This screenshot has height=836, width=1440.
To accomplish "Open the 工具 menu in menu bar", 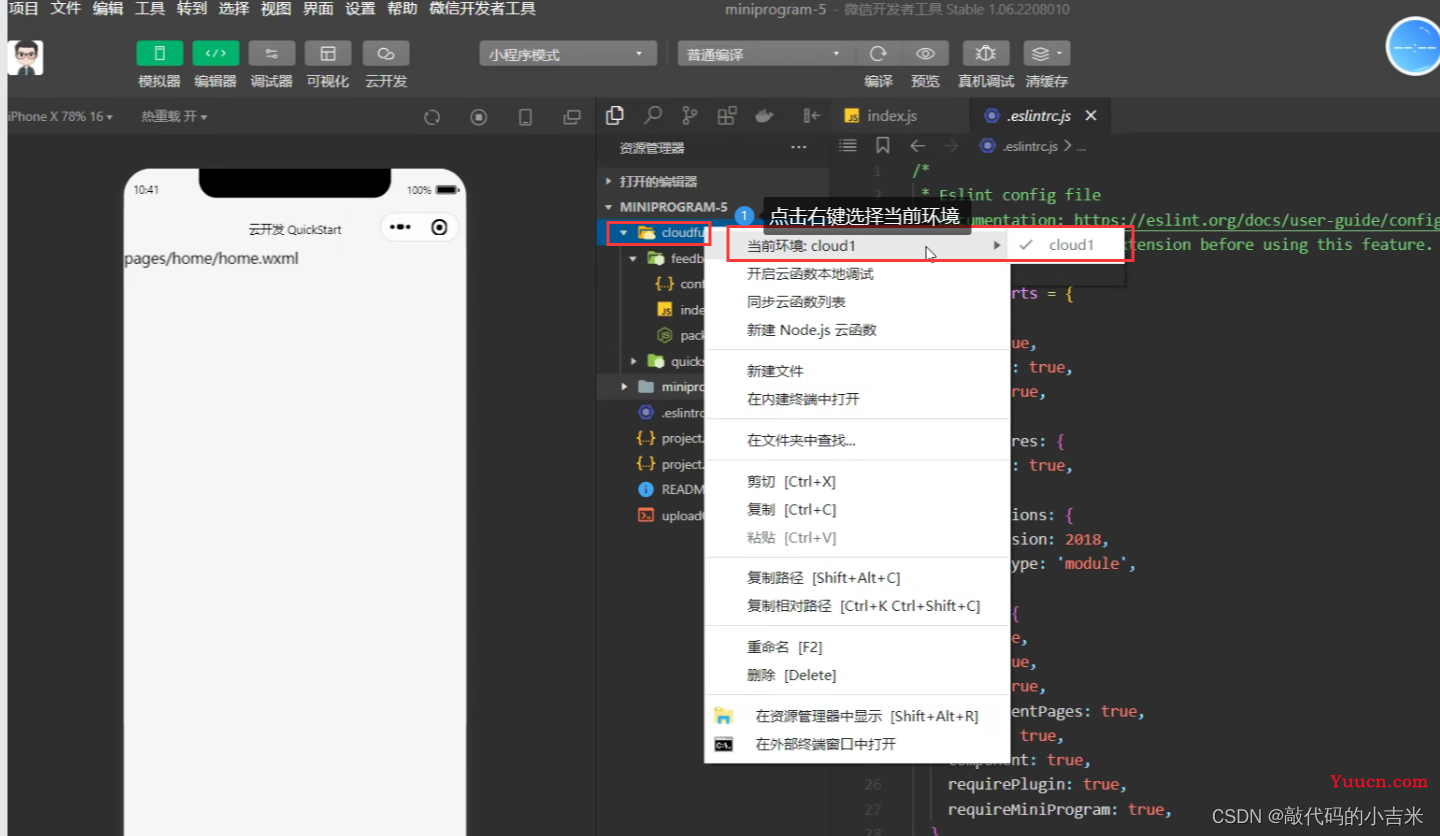I will point(150,9).
